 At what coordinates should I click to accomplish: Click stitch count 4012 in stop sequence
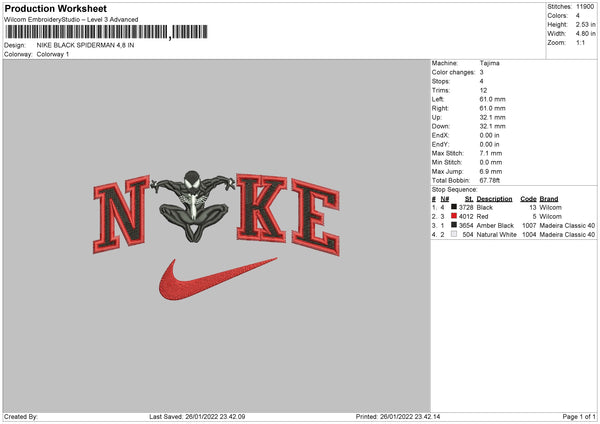(x=466, y=217)
